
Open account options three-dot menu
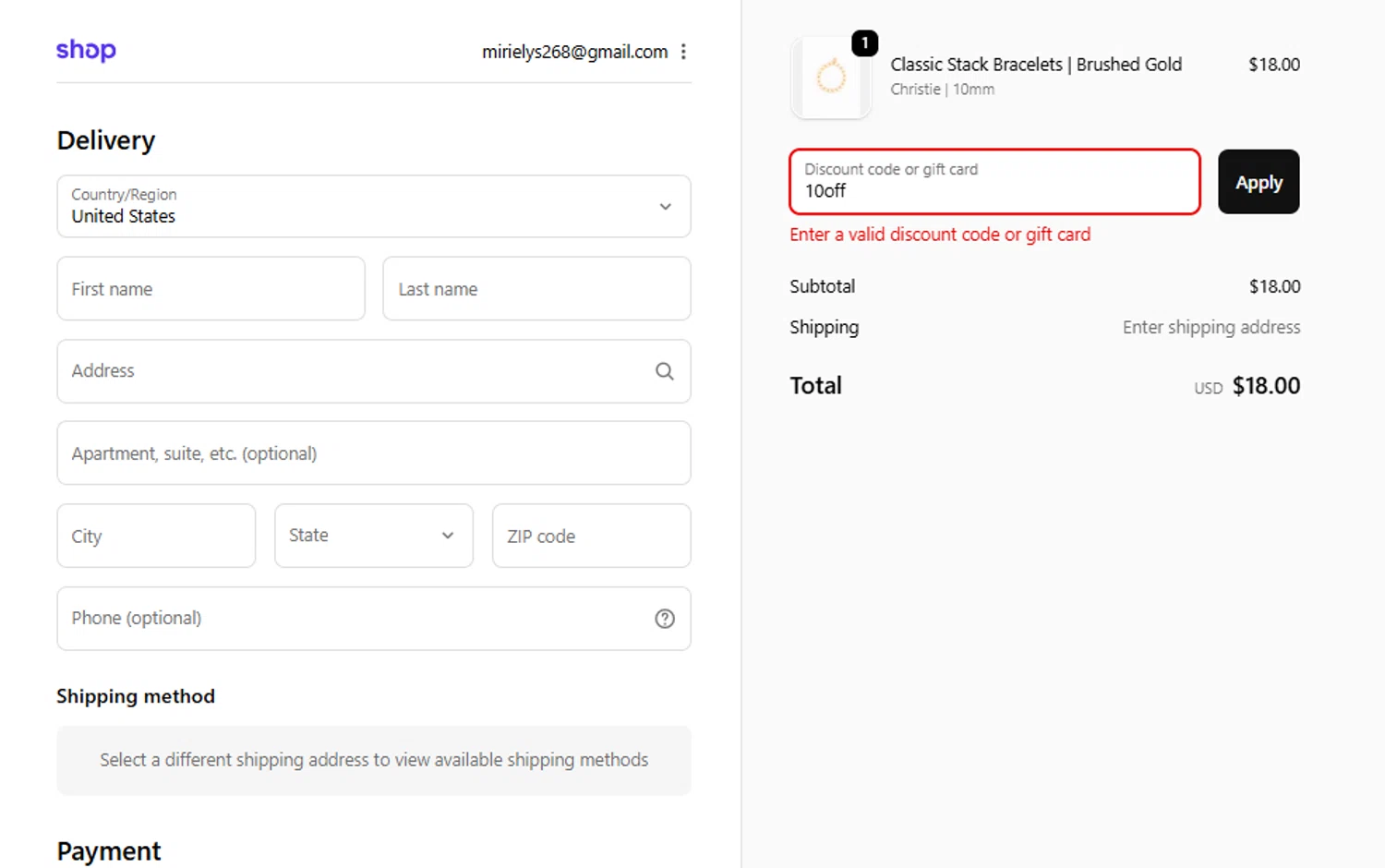click(683, 52)
